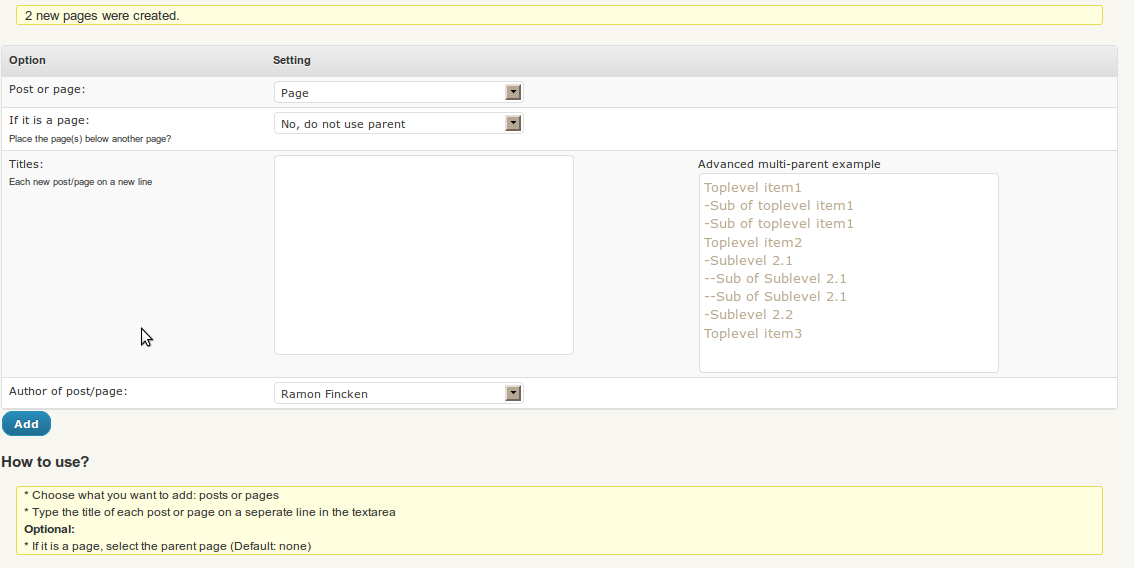This screenshot has width=1134, height=568.
Task: Click the arrow icon on the Ramon Fincken selector
Action: (x=513, y=393)
